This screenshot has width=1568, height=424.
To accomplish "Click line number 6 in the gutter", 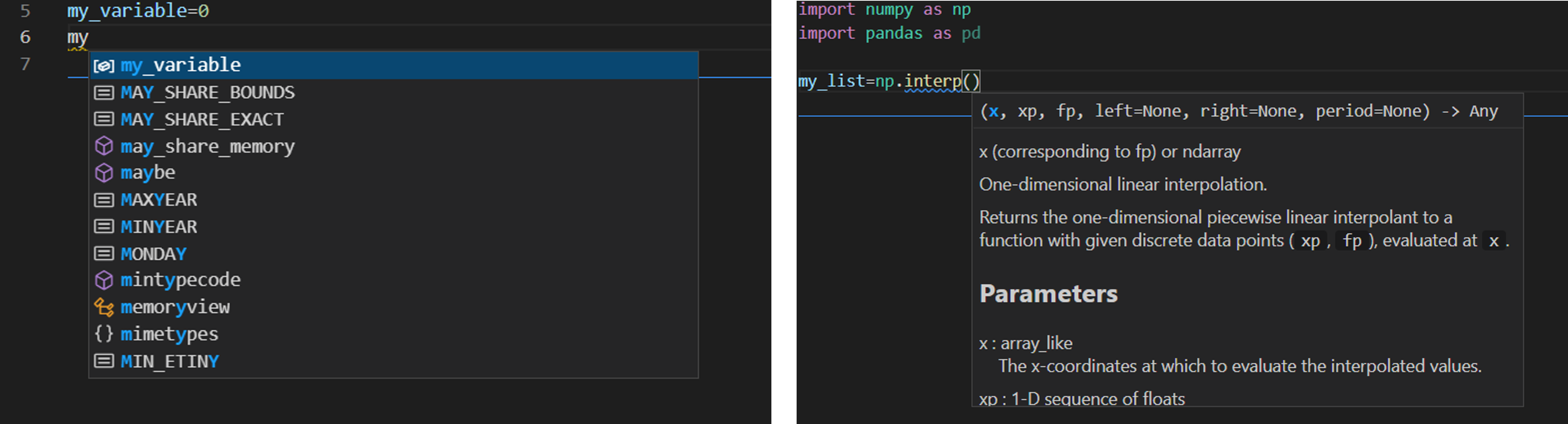I will click(25, 37).
